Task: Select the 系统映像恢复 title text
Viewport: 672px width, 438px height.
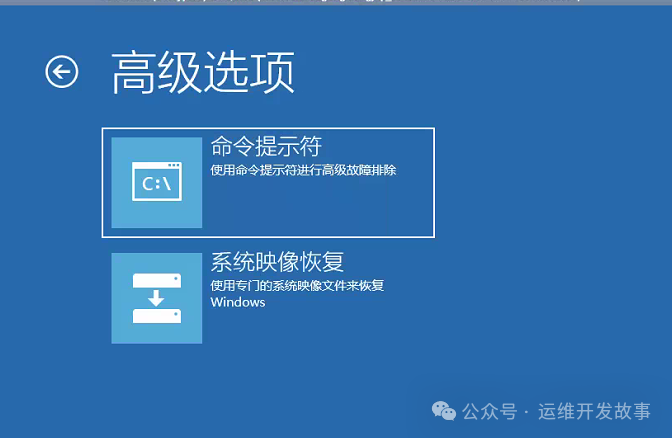Action: (x=277, y=262)
